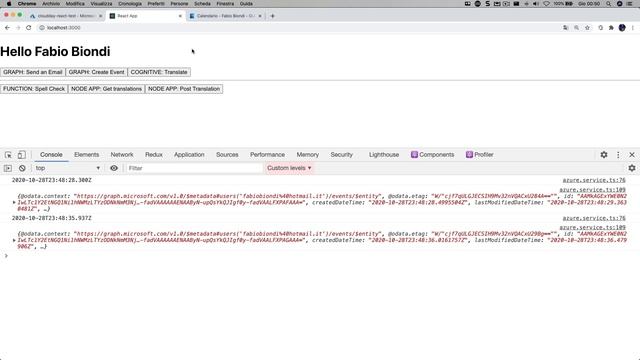Open DevTools settings gear
640x360 pixels.
coord(604,155)
